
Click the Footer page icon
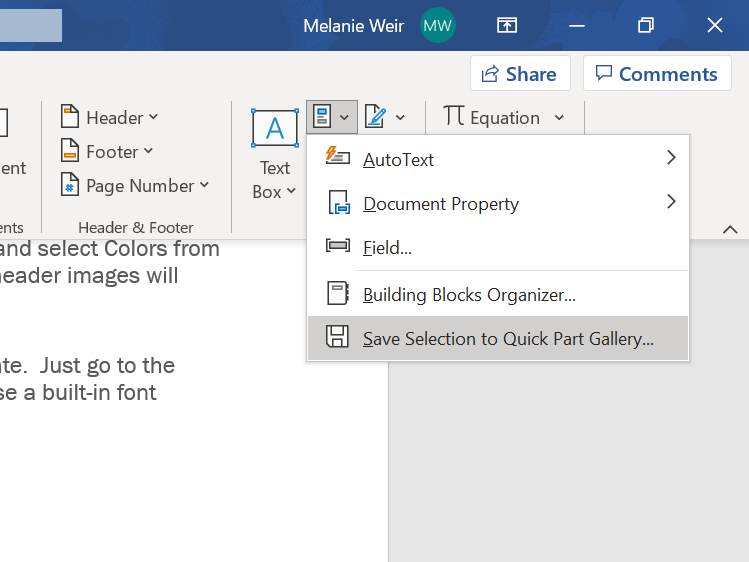(70, 150)
